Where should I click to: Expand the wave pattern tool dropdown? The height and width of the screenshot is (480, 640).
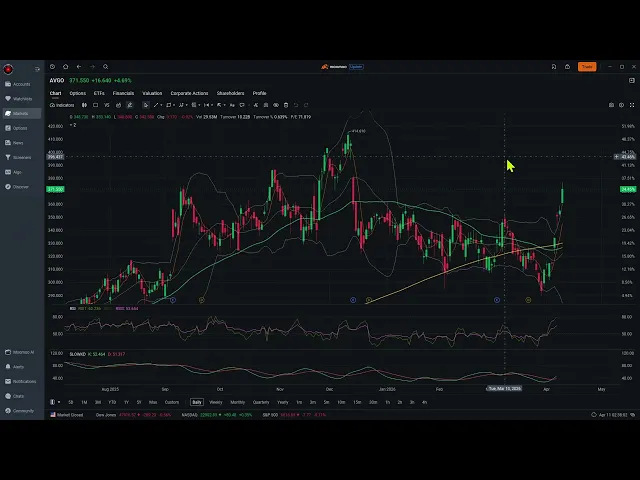[x=187, y=105]
